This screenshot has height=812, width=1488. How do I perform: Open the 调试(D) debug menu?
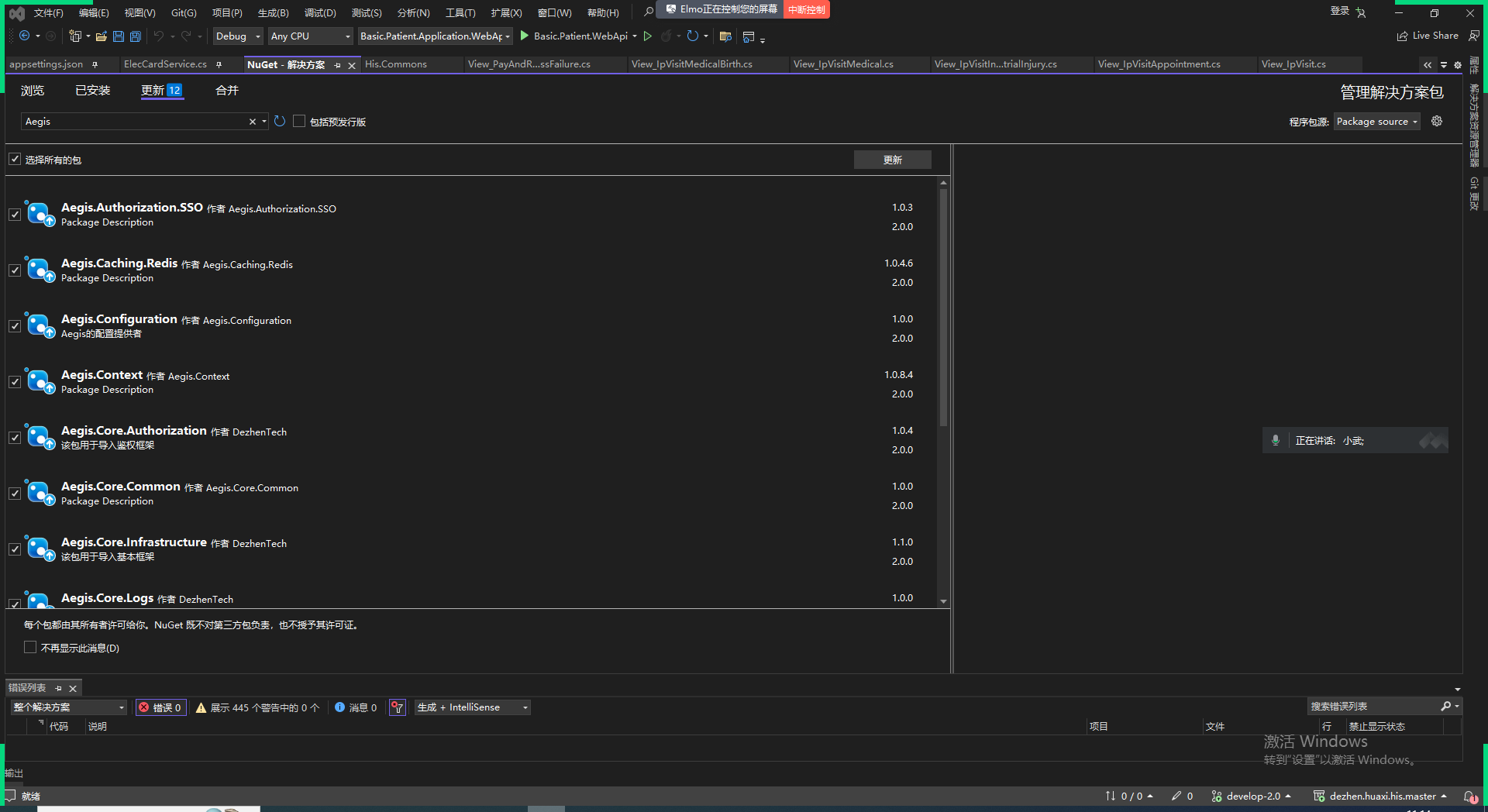[x=320, y=12]
